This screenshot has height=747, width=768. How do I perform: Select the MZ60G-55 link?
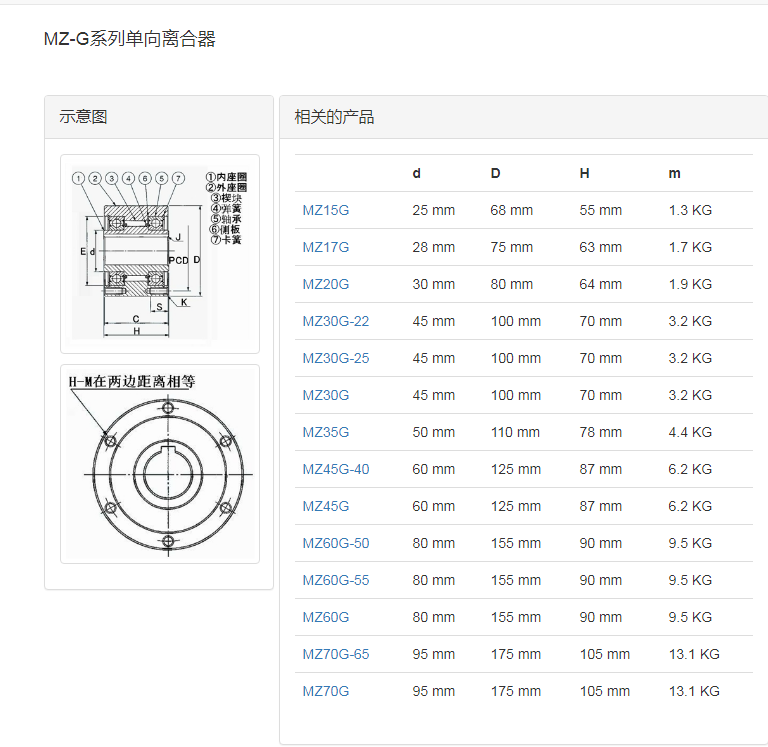[x=335, y=580]
